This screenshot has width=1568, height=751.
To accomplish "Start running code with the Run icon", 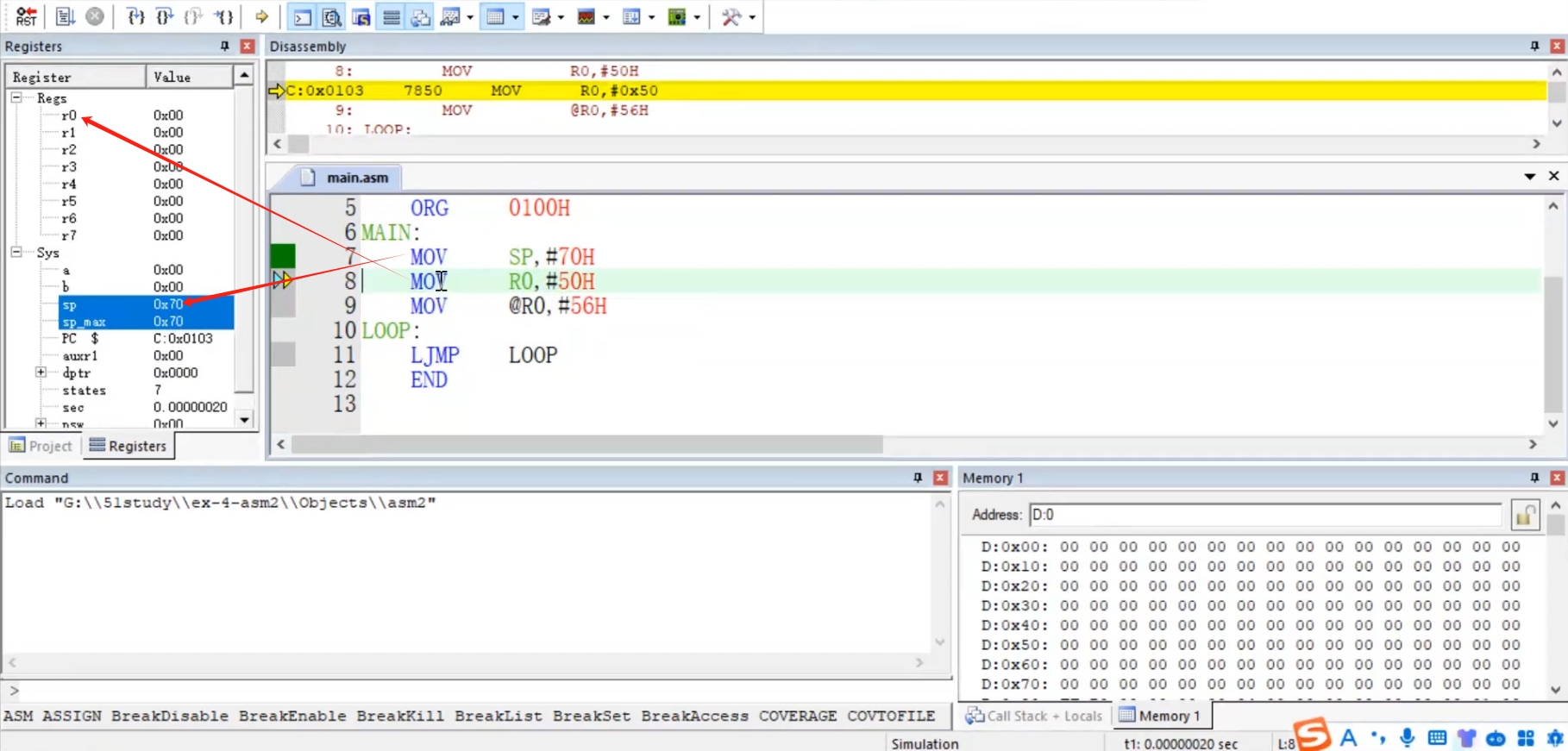I will [66, 16].
